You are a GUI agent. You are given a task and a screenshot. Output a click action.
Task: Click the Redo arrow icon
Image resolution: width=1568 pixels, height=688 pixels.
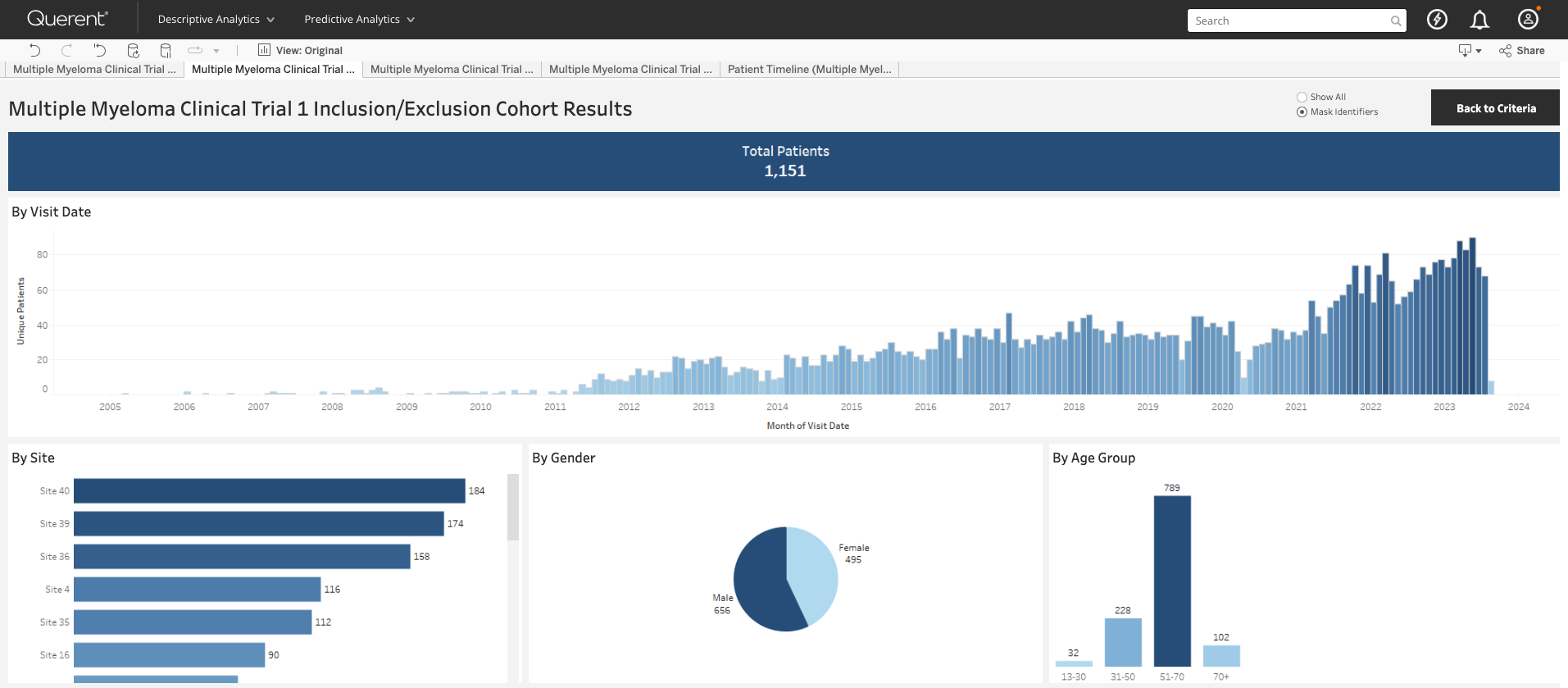[67, 50]
